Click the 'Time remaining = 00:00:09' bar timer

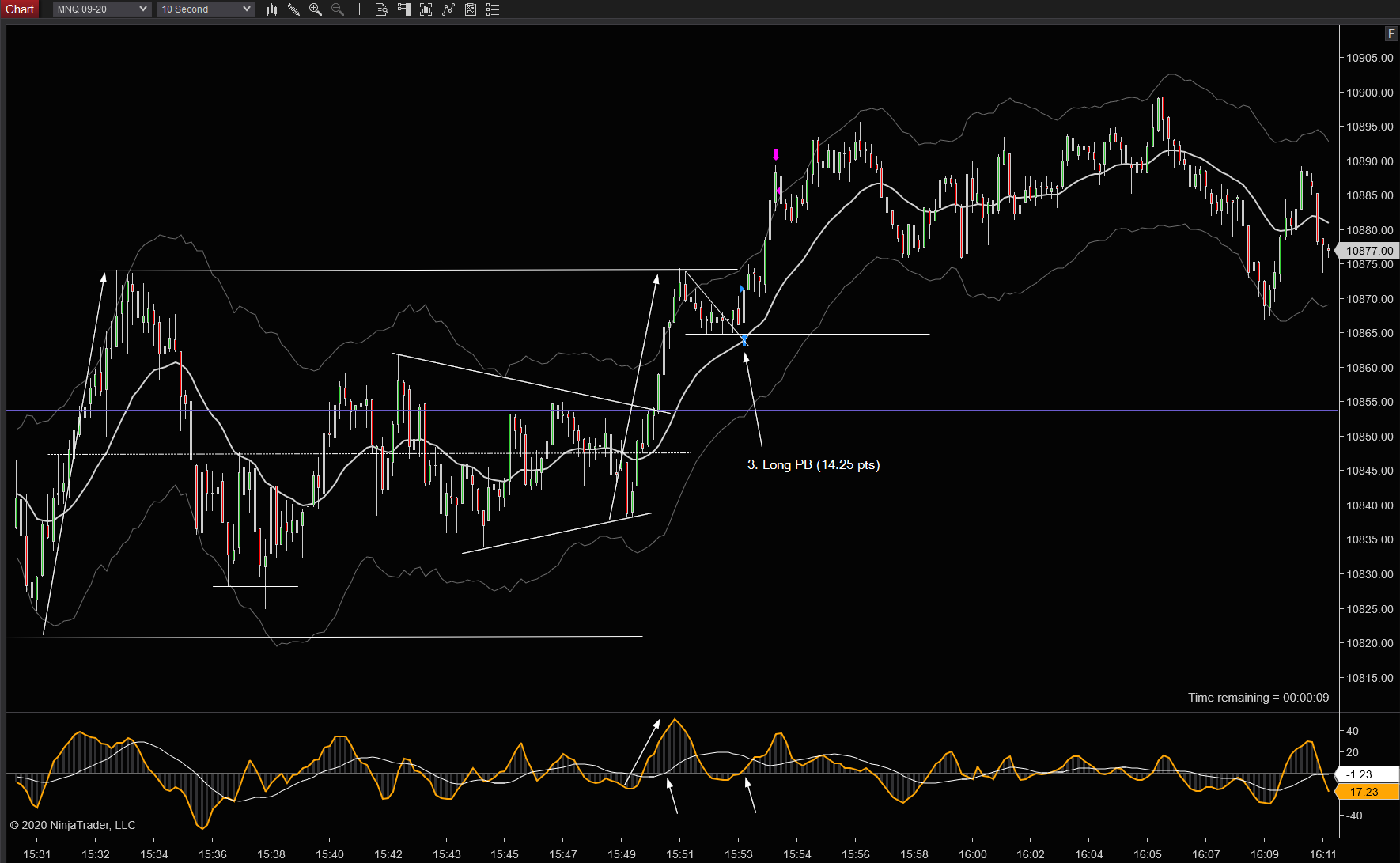(1258, 698)
